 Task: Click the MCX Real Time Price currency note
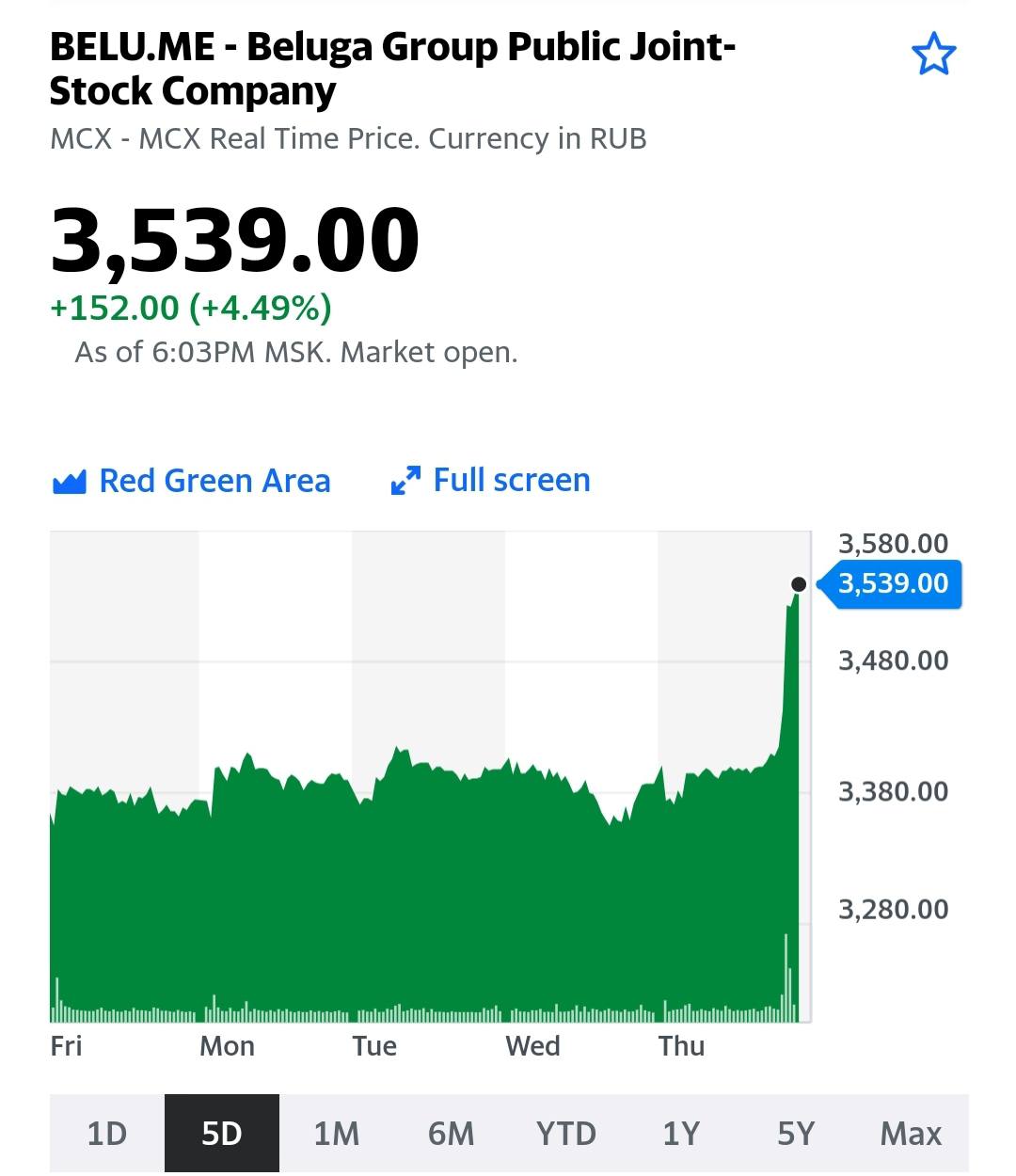[x=348, y=139]
